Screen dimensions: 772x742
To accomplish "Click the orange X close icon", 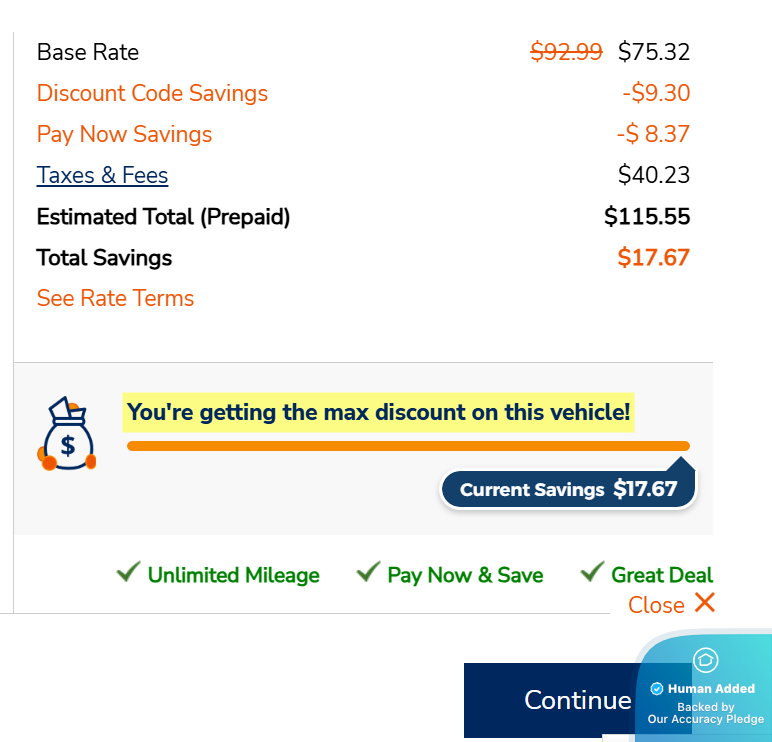I will tap(705, 602).
